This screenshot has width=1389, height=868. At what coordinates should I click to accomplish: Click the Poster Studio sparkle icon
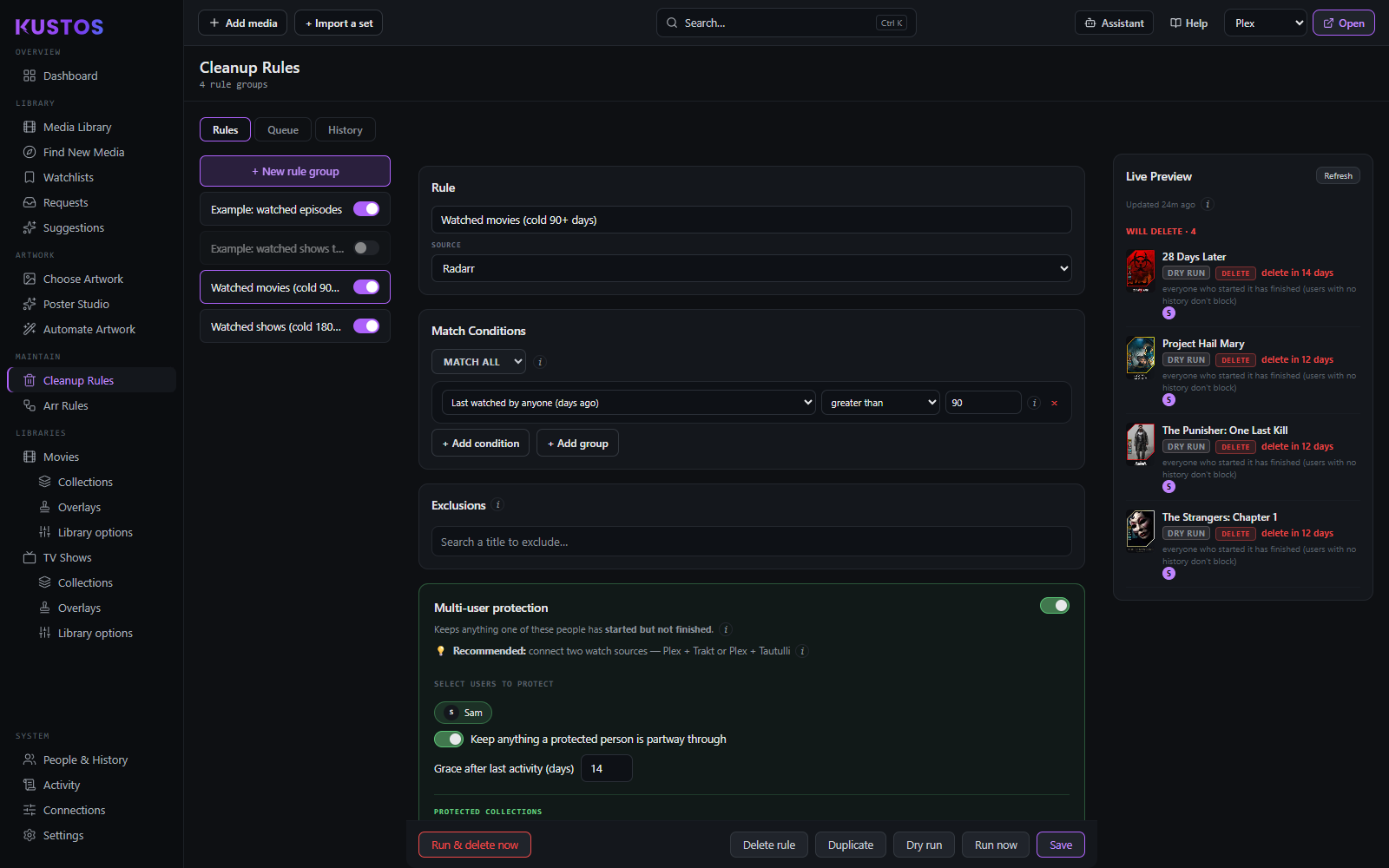tap(30, 304)
